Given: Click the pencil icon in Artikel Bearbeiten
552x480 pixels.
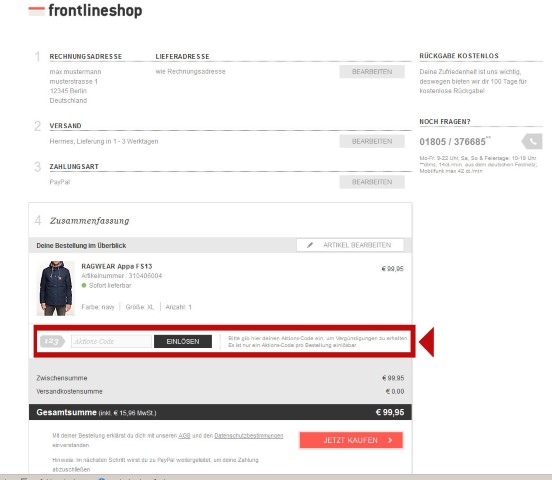Looking at the screenshot, I should (x=310, y=245).
